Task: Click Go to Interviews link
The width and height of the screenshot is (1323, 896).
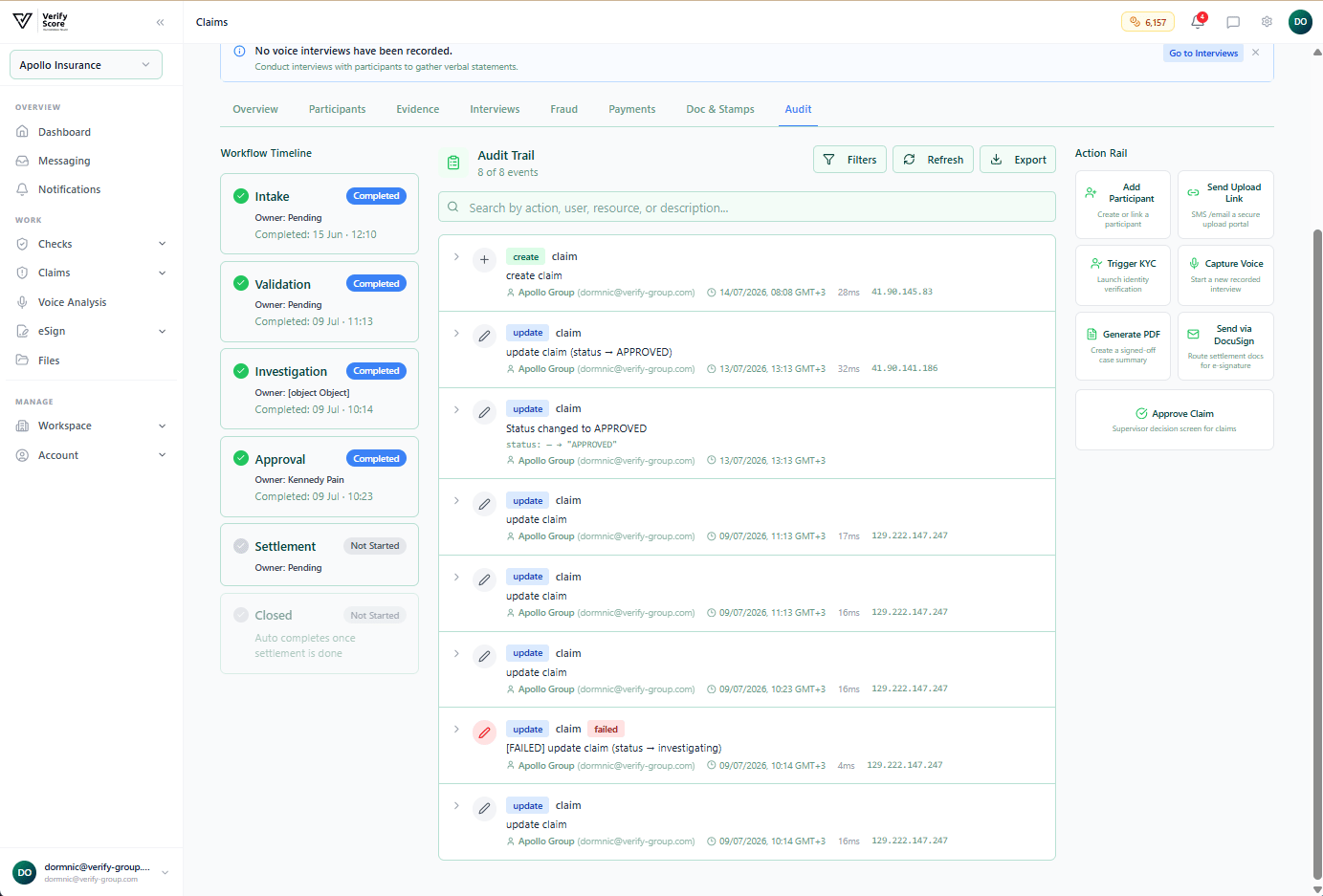Action: point(1203,53)
